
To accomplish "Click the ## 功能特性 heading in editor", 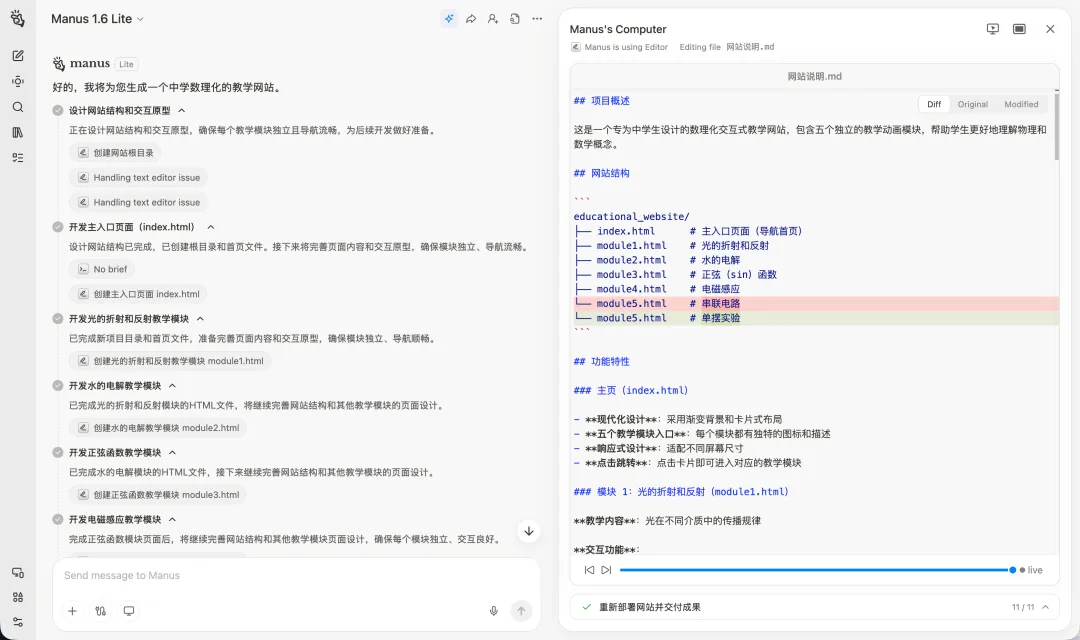I will pos(601,361).
